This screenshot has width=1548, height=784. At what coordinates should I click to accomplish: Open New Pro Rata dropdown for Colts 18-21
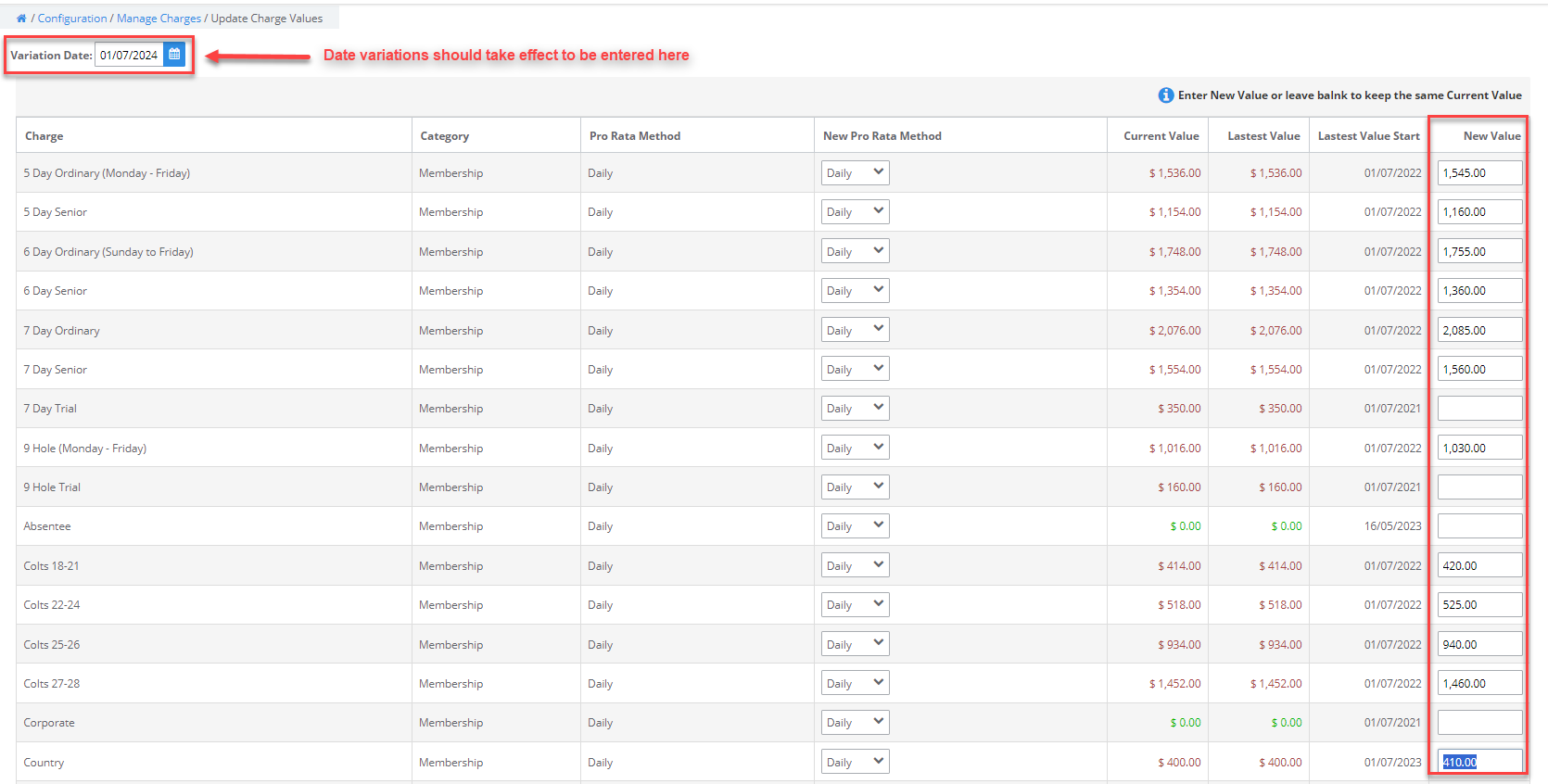click(x=855, y=565)
